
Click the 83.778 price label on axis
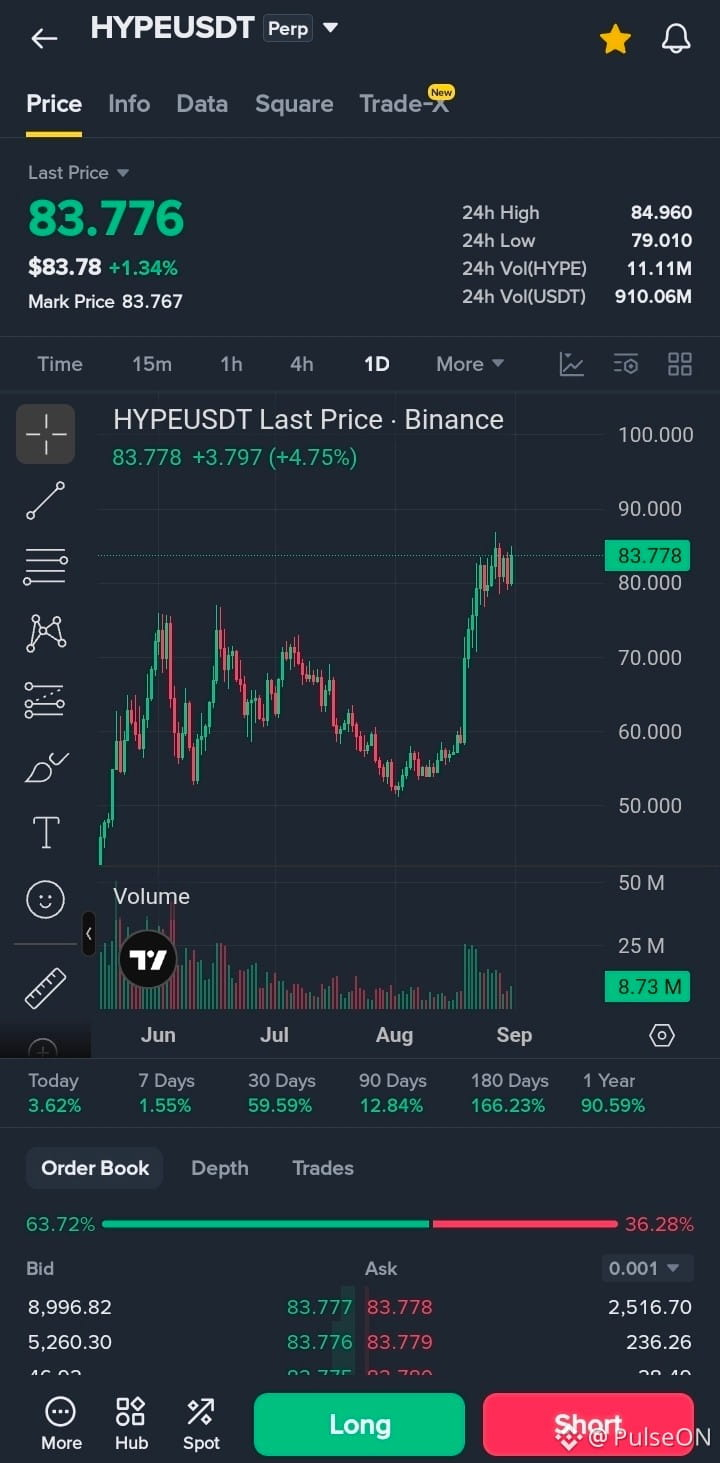(x=648, y=556)
